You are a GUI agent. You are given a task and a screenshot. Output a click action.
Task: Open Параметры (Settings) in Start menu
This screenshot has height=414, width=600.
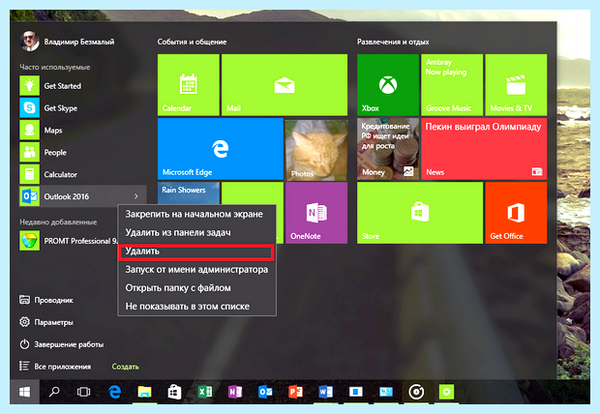click(46, 322)
